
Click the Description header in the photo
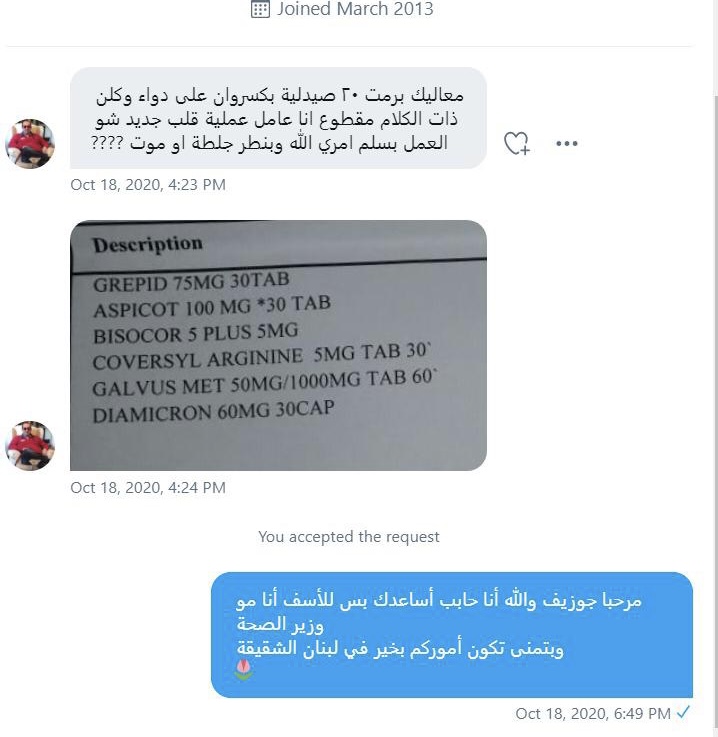pyautogui.click(x=148, y=244)
